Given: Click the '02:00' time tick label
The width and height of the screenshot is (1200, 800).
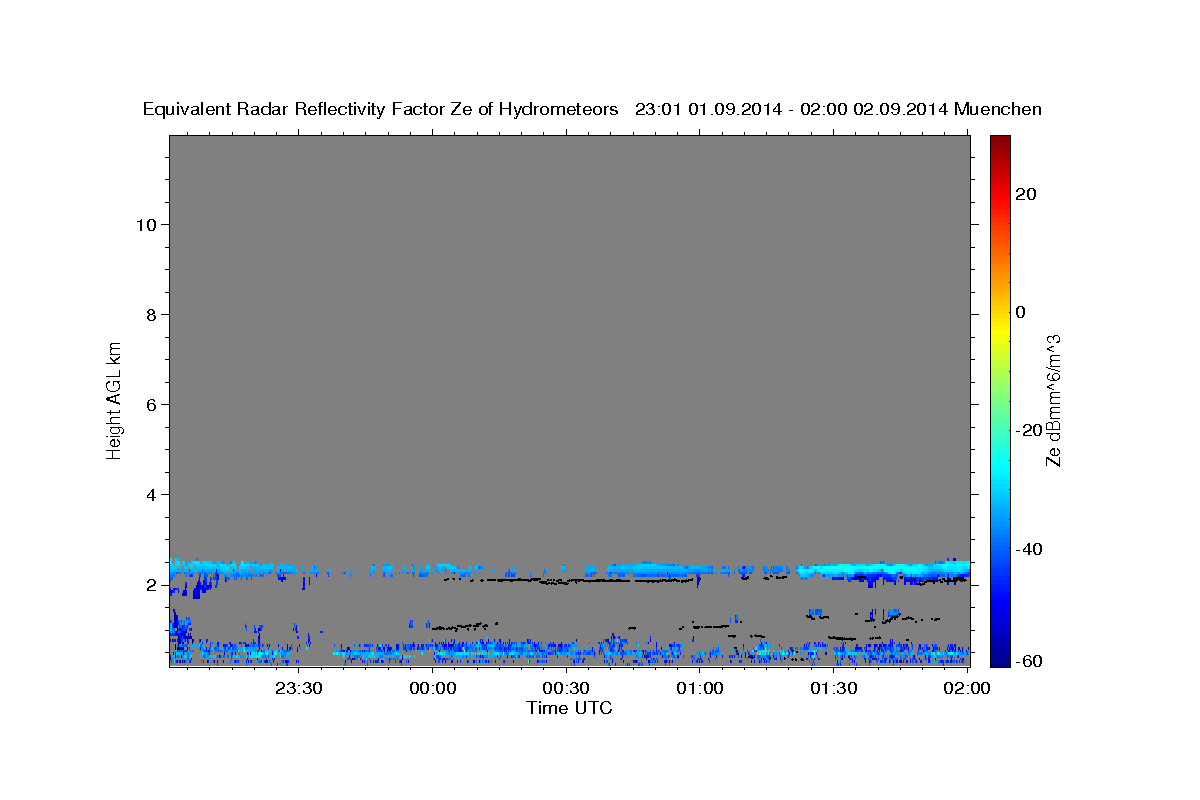Looking at the screenshot, I should pos(967,689).
